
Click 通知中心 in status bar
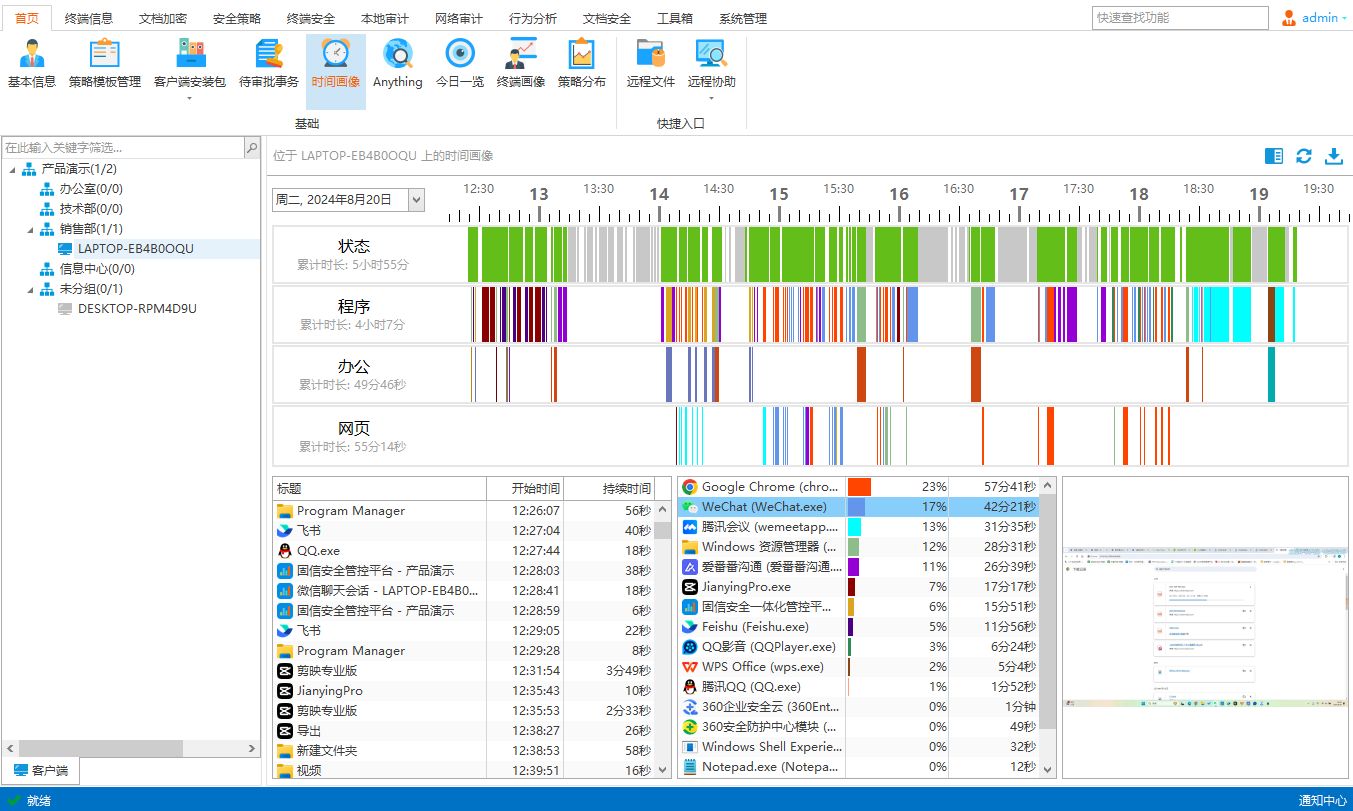[1322, 800]
